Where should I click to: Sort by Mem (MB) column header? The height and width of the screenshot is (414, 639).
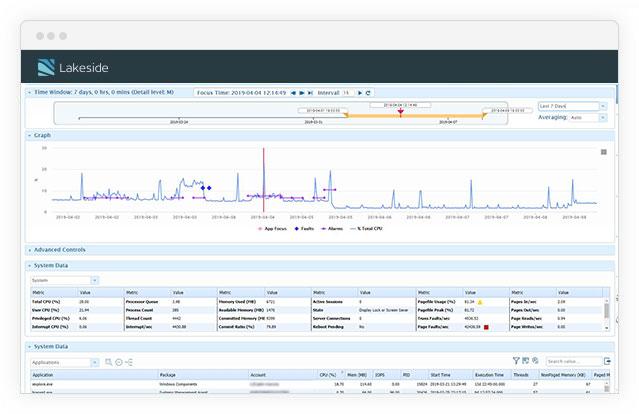(359, 375)
